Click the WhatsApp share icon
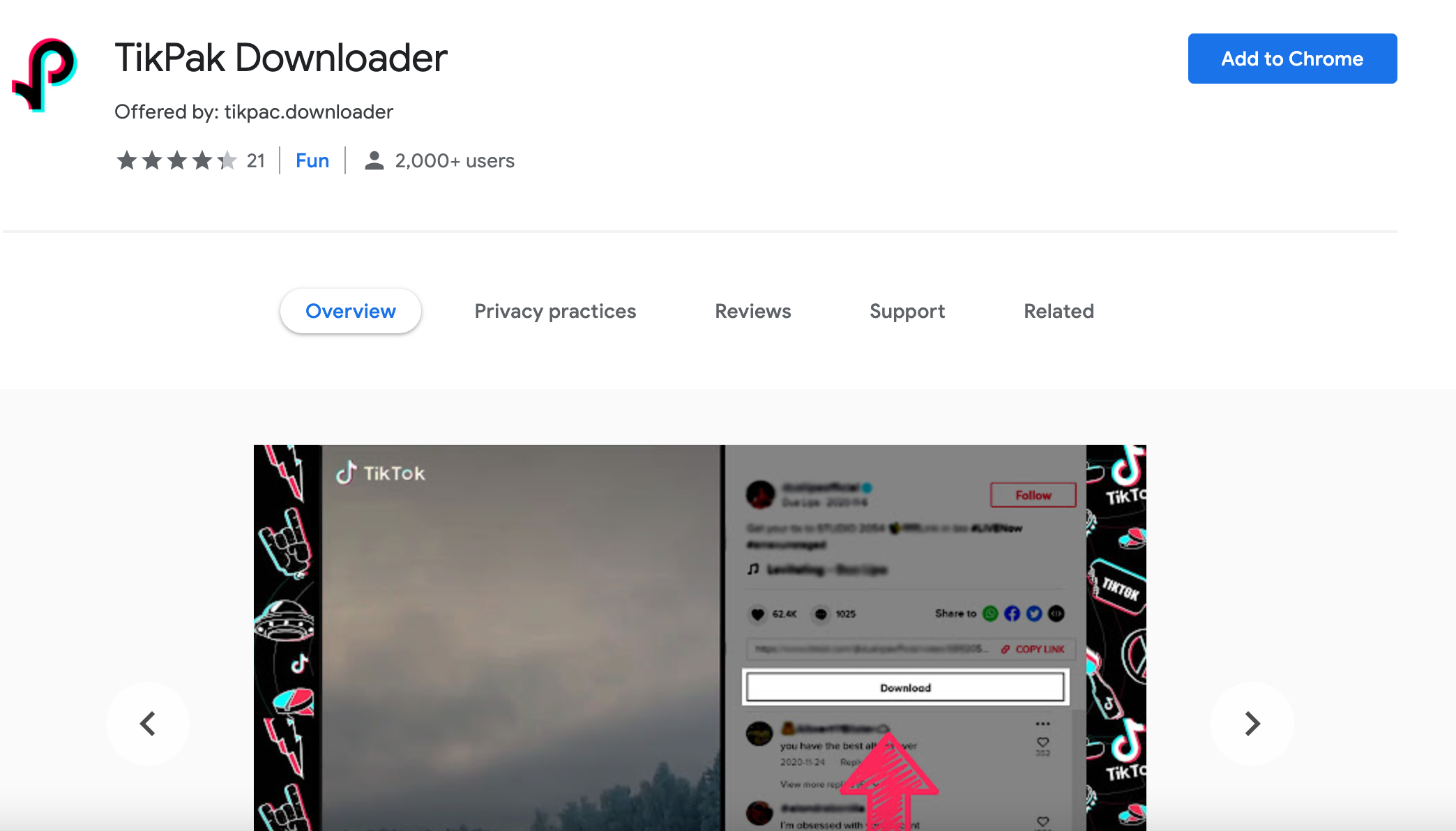 click(991, 614)
